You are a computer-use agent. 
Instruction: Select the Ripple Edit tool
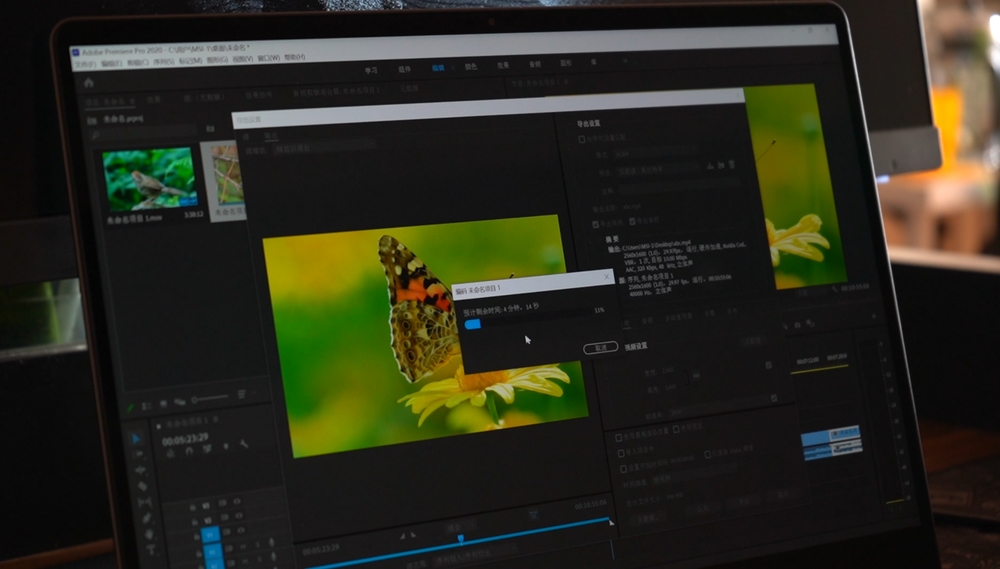click(141, 470)
